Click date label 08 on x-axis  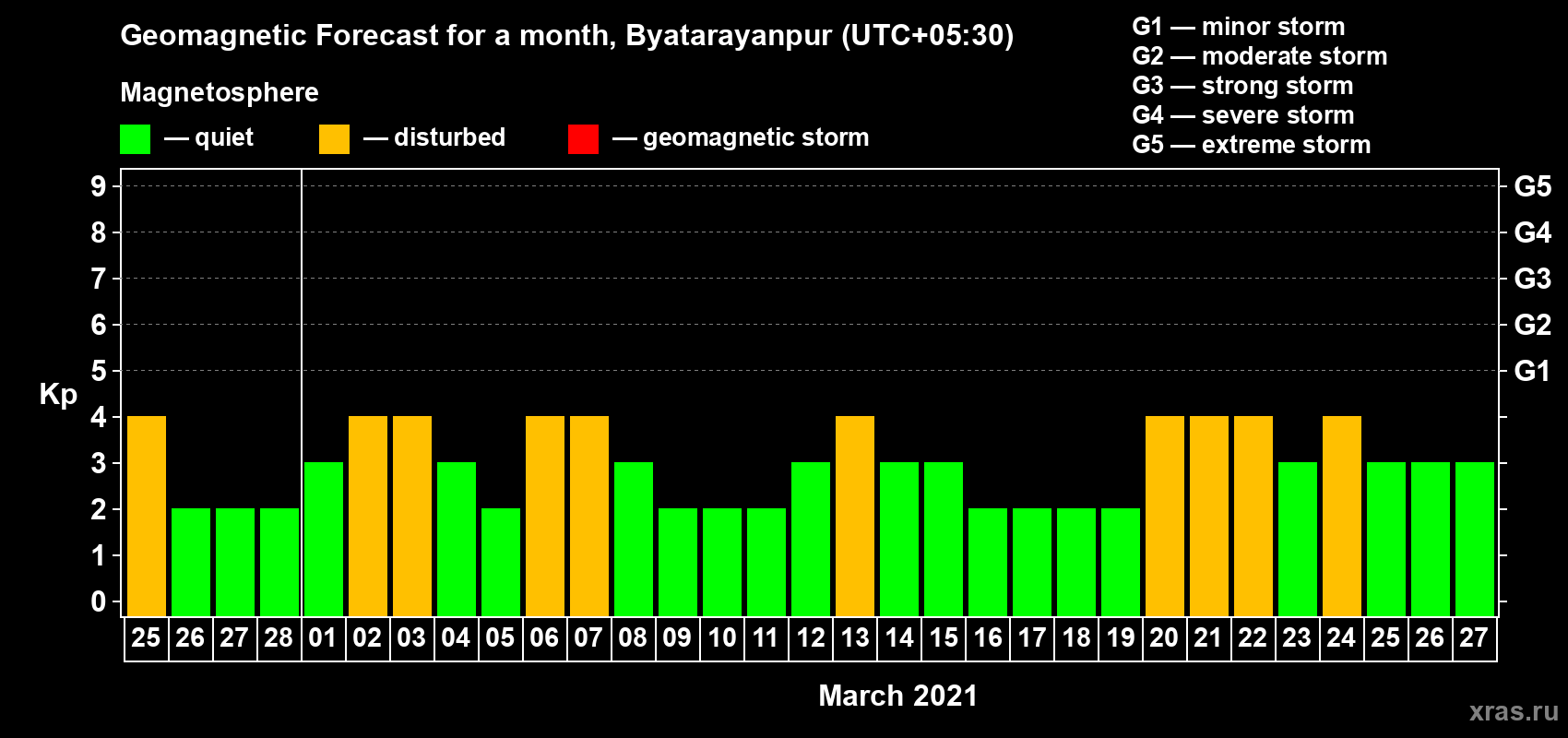(x=633, y=638)
